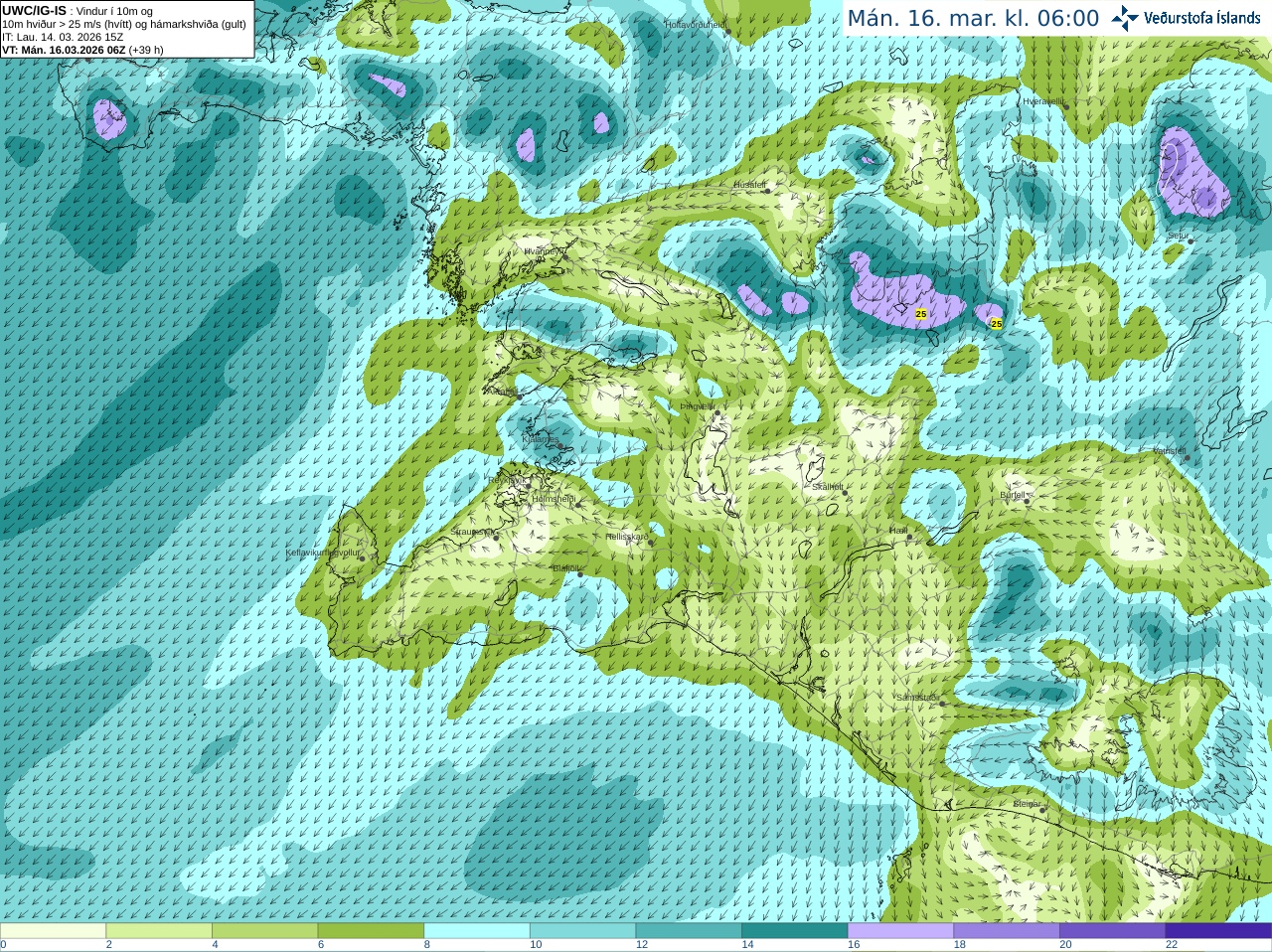This screenshot has height=952, width=1272.
Task: Pick the dark indigo legend color above 22
Action: click(x=1218, y=931)
